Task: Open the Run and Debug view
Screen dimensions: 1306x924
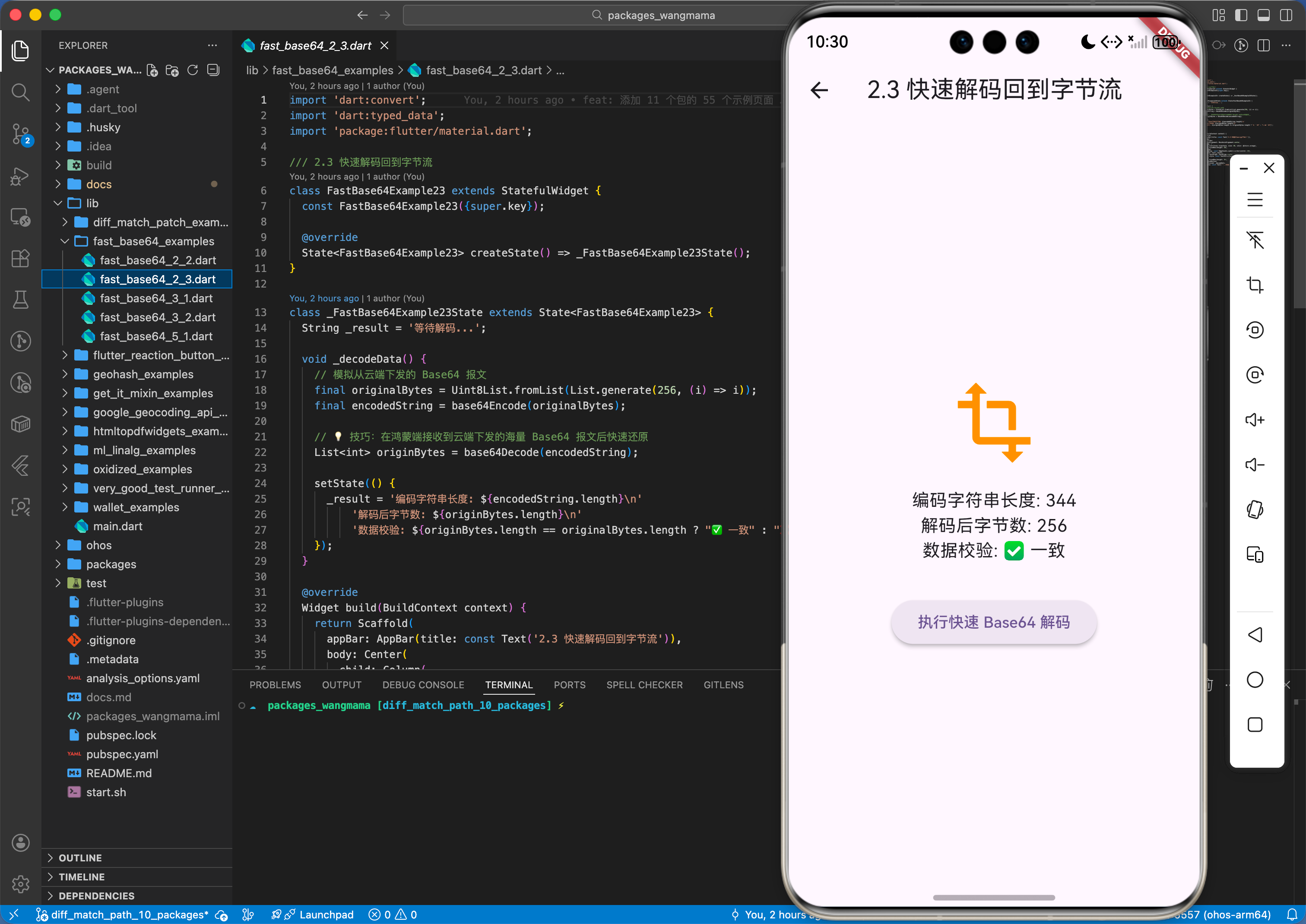Action: [x=20, y=176]
